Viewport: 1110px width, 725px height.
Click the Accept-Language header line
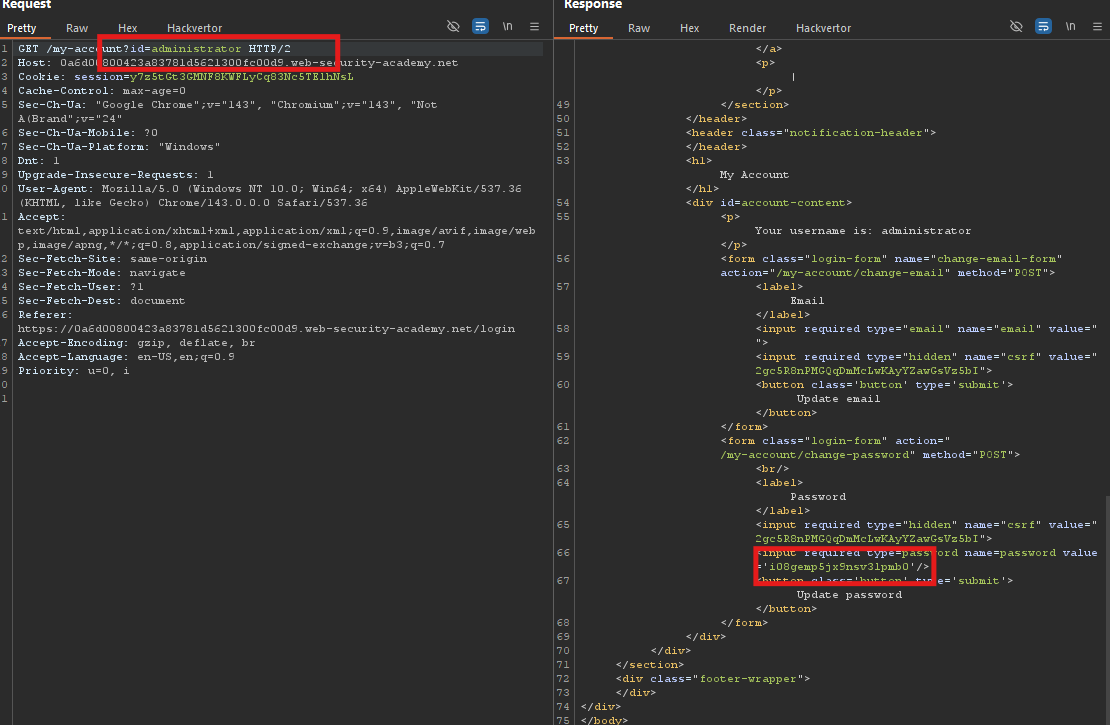point(126,357)
